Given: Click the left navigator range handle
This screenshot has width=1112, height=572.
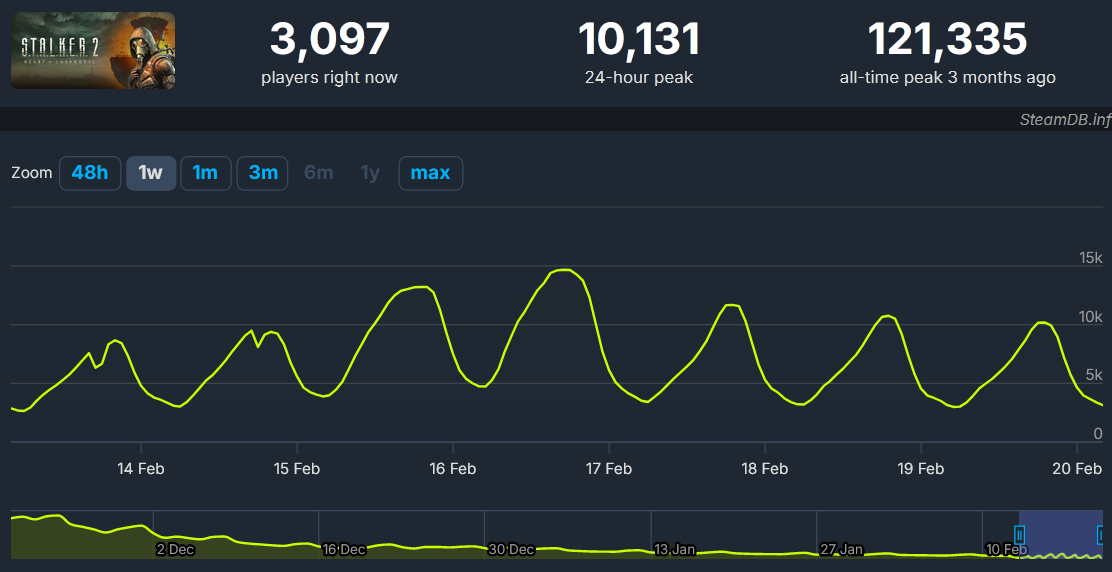Looking at the screenshot, I should point(1019,534).
